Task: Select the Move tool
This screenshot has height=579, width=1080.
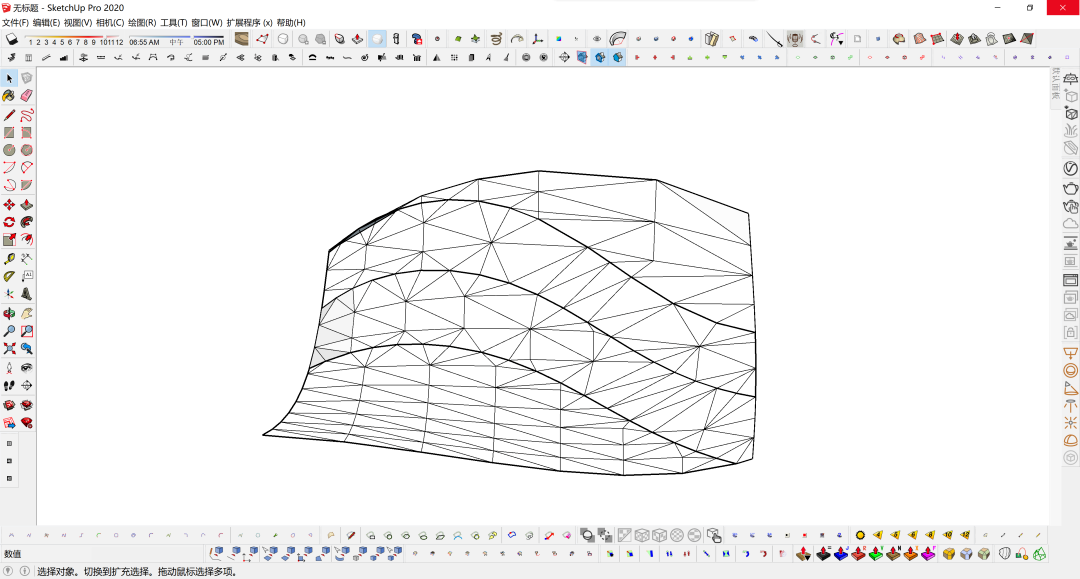Action: coord(9,204)
